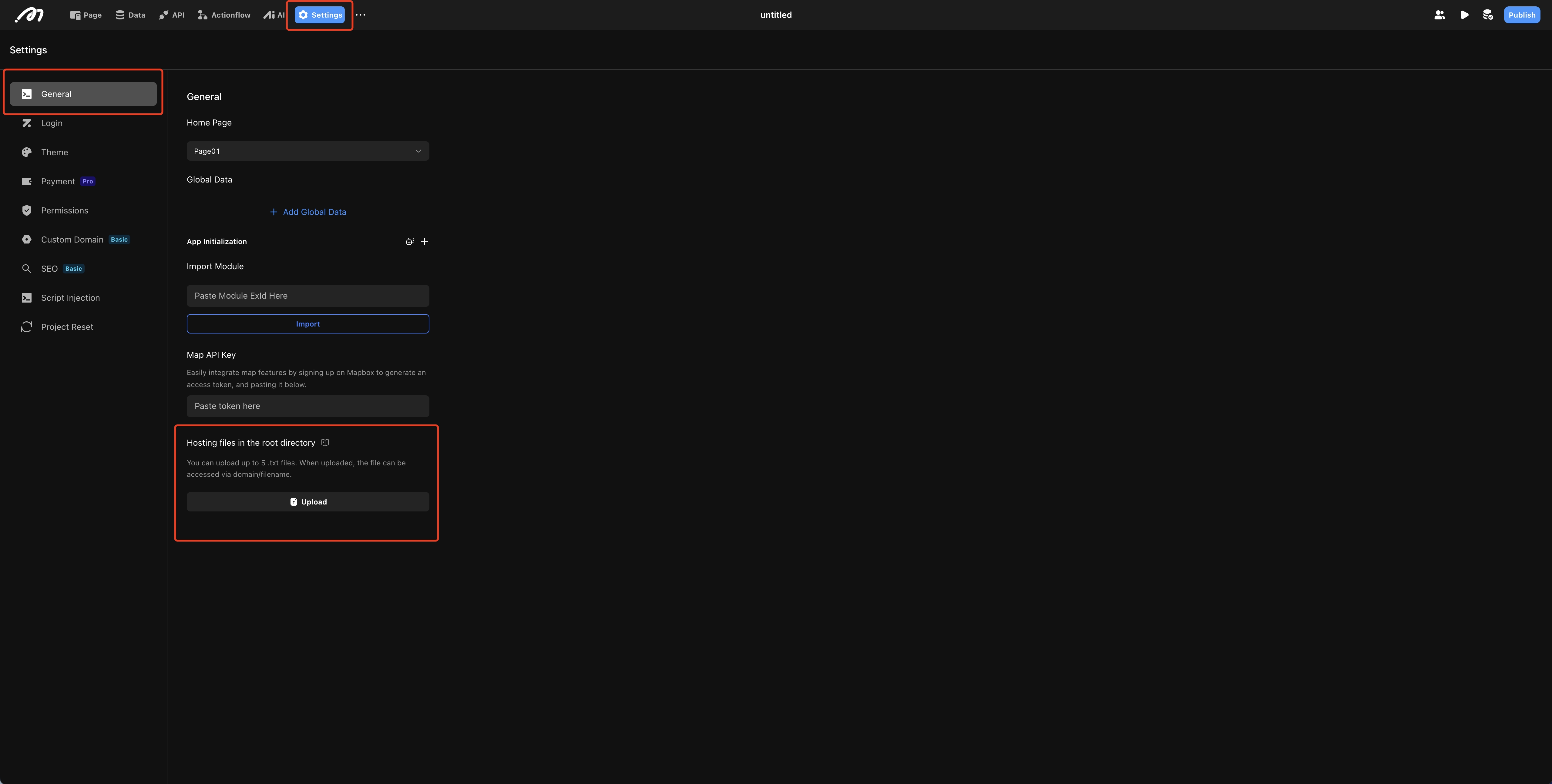
Task: Open SEO settings
Action: 83,269
